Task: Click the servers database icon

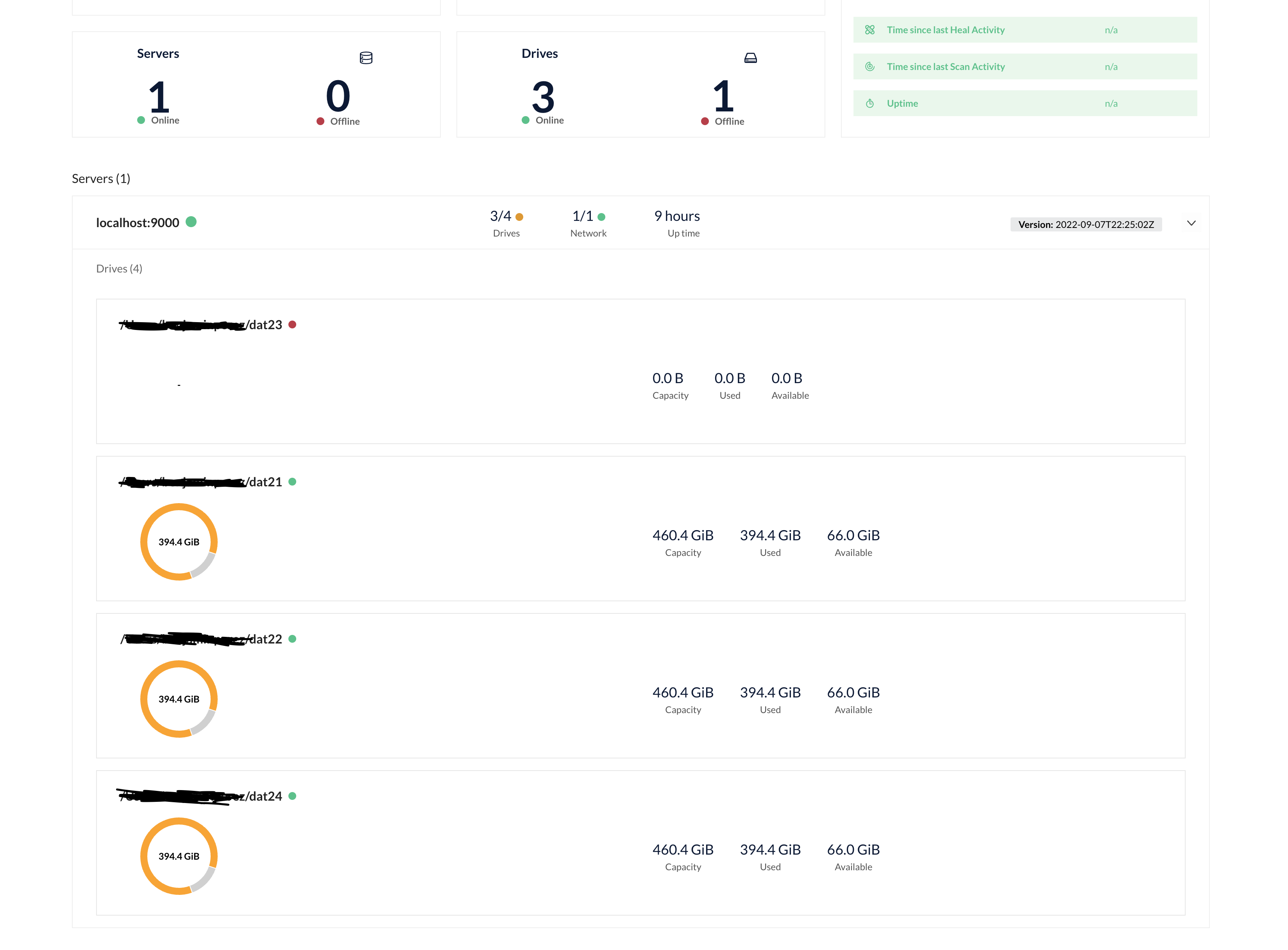Action: [x=365, y=57]
